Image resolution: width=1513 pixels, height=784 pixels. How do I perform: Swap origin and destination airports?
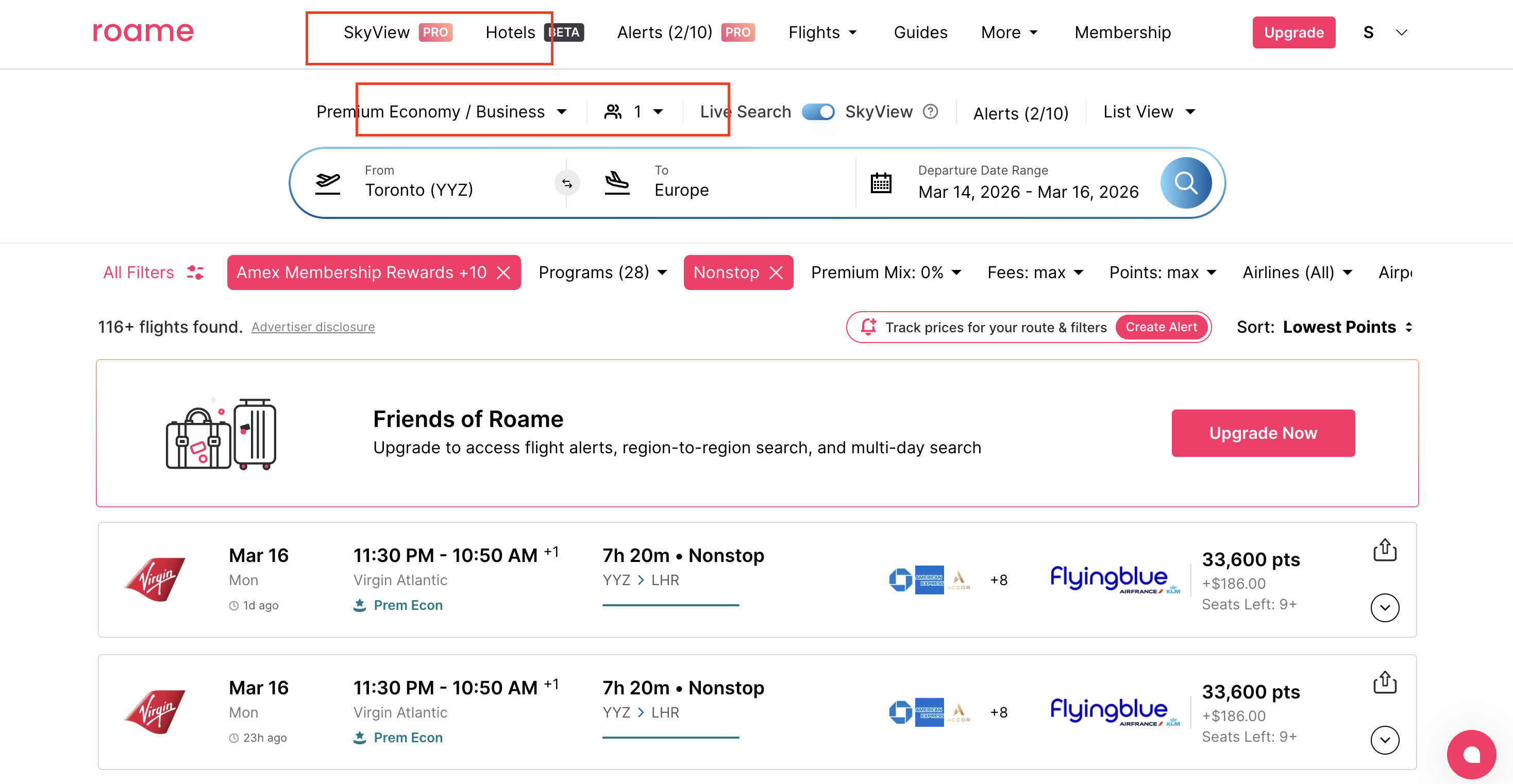(x=567, y=183)
